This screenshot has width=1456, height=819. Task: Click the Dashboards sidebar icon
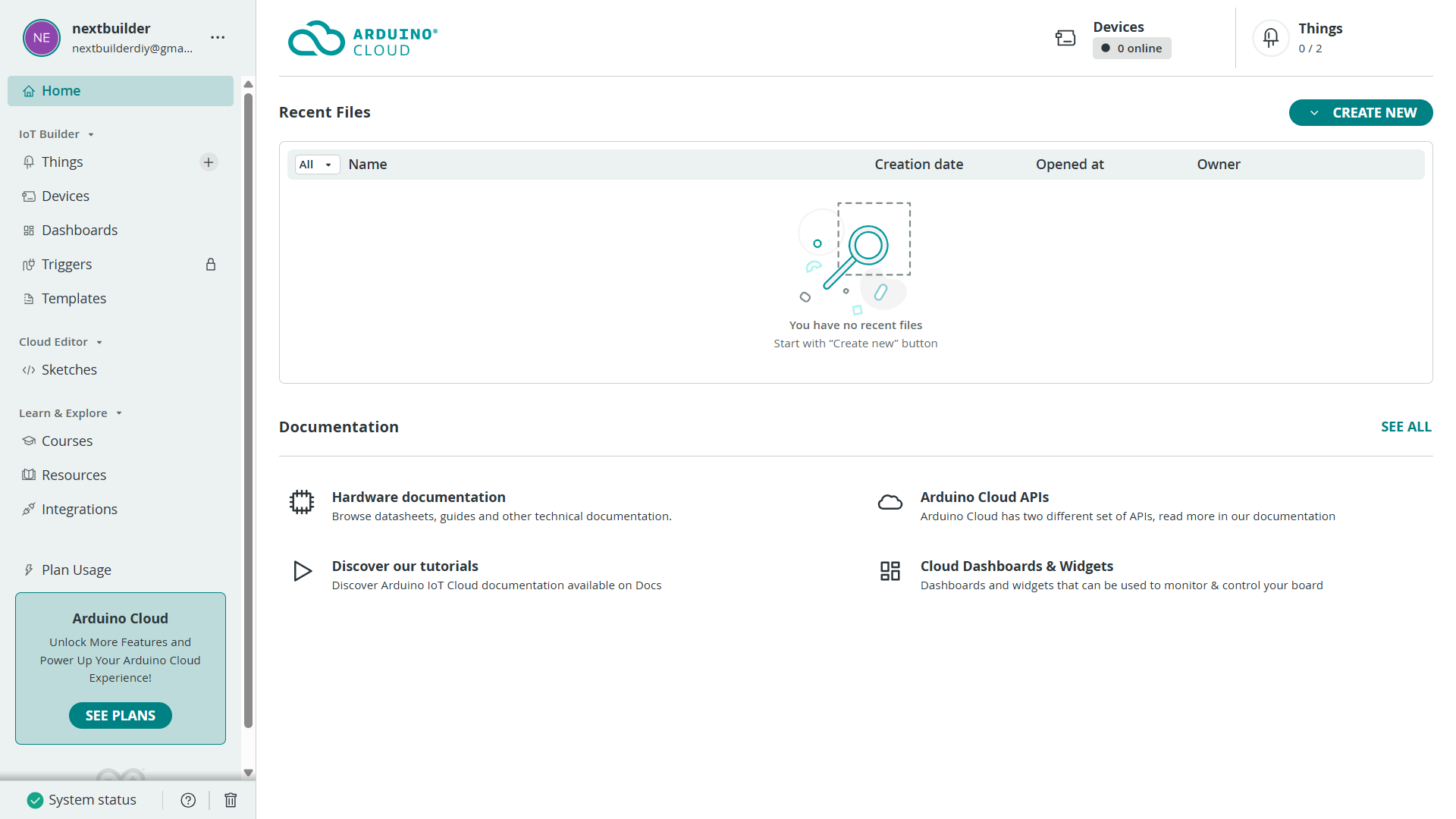tap(29, 231)
